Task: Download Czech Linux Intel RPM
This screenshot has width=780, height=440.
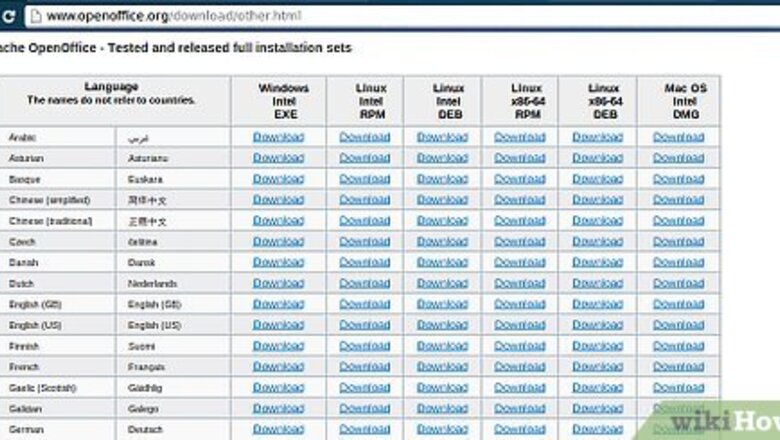Action: [x=365, y=241]
